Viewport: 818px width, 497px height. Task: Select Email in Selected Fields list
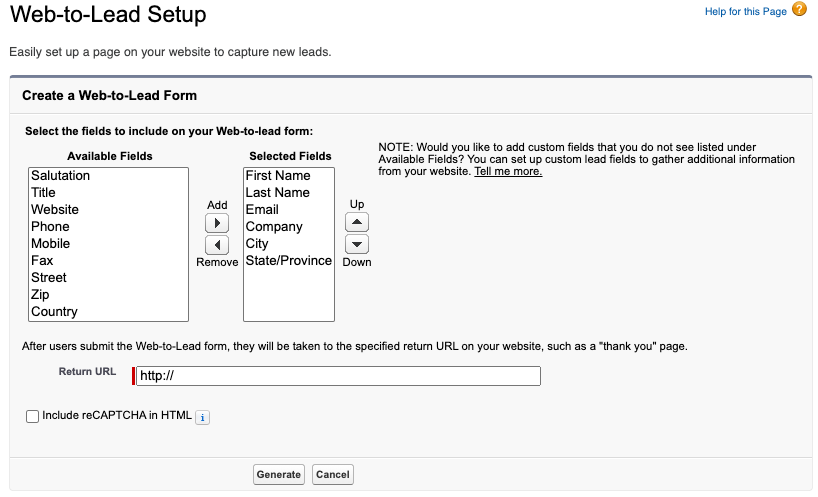[262, 210]
